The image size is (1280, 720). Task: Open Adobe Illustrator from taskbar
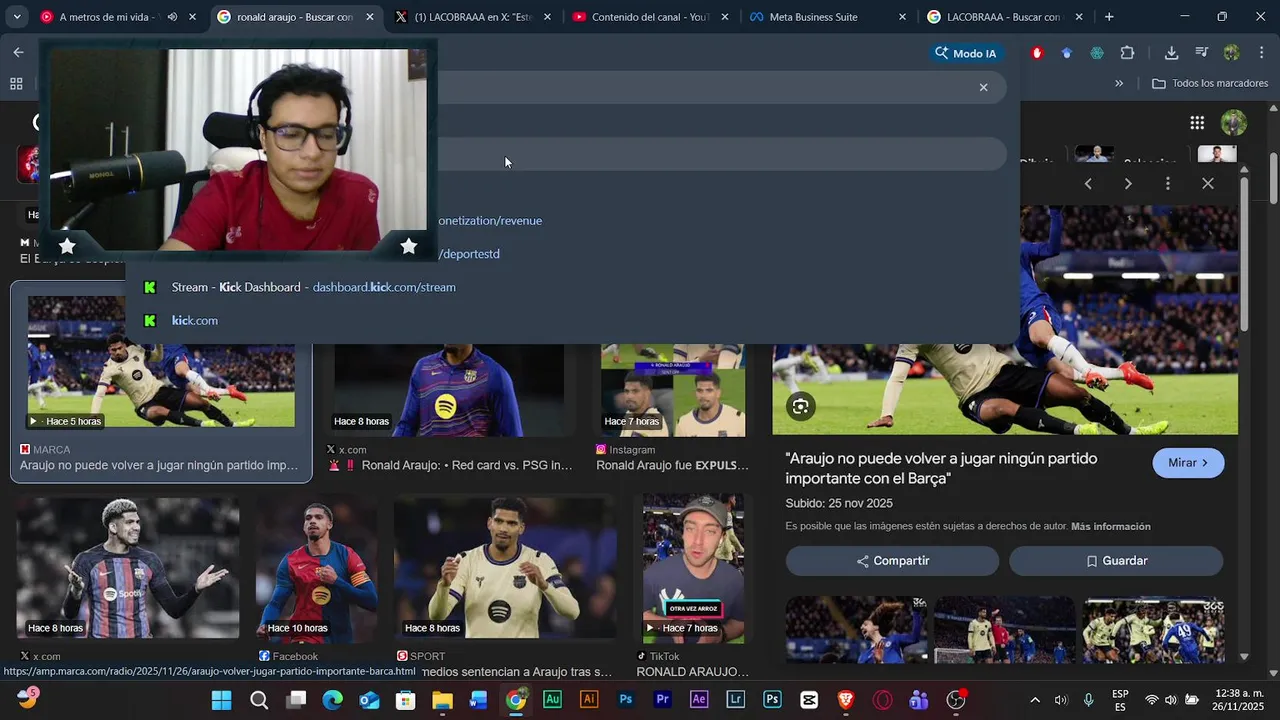tap(589, 700)
